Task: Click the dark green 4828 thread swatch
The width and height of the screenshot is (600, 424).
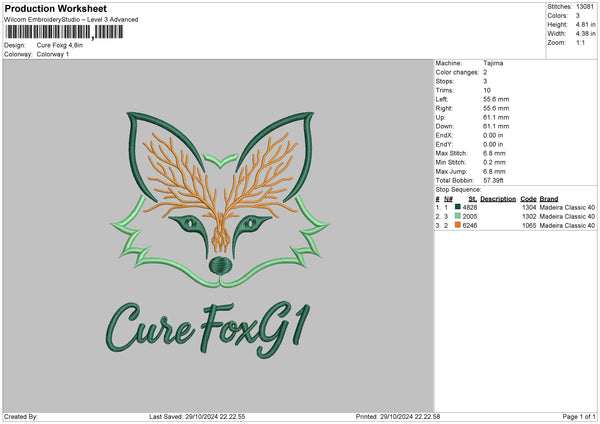Action: pos(457,206)
